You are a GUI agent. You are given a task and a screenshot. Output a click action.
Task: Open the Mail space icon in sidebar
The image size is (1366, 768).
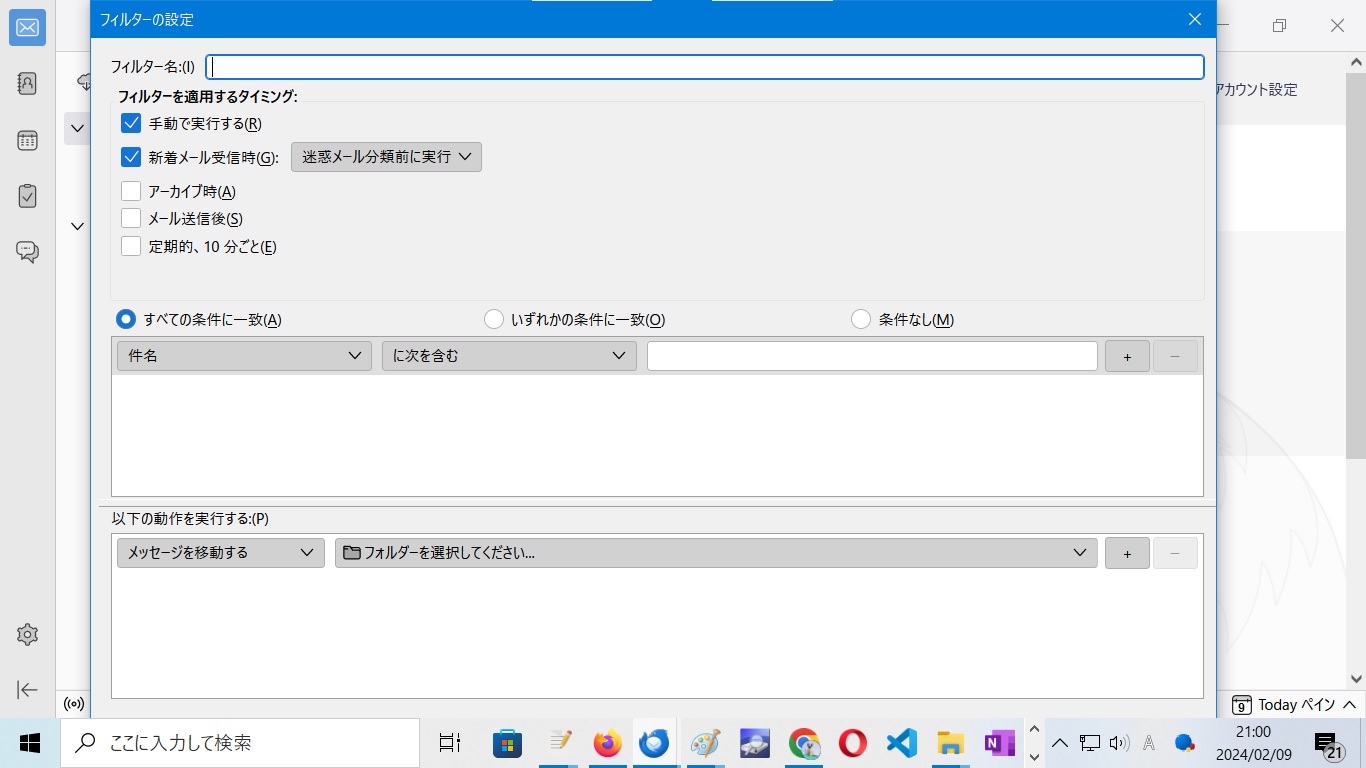pos(27,28)
